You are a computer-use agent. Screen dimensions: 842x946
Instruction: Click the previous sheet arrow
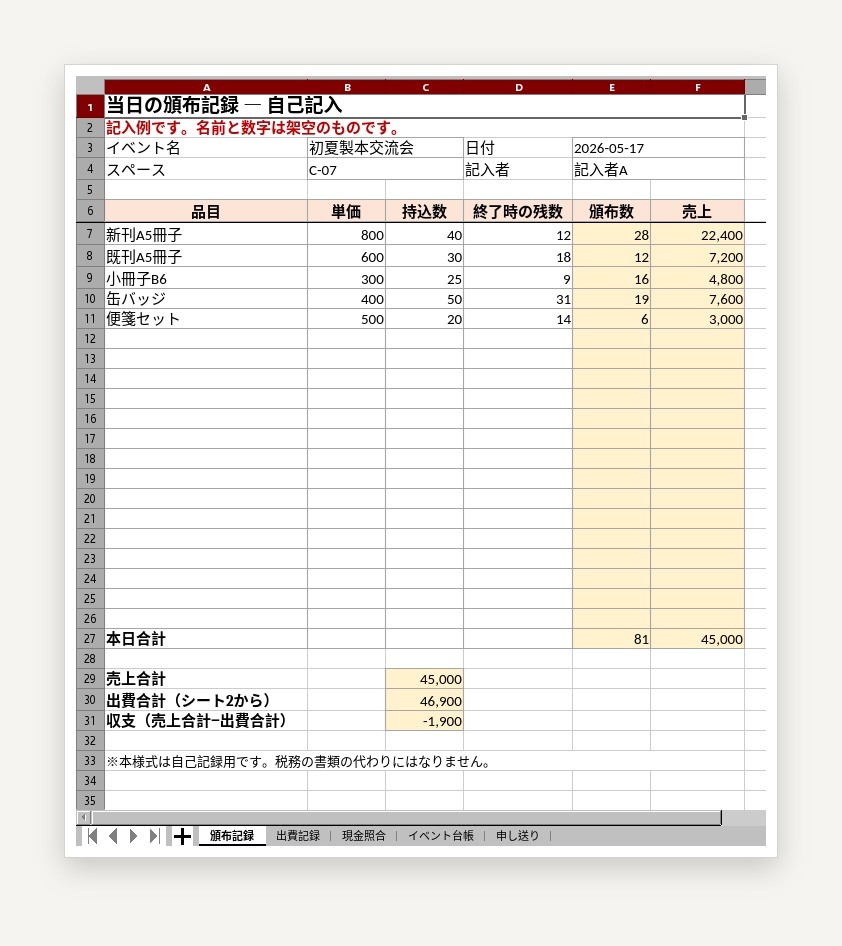(x=113, y=836)
